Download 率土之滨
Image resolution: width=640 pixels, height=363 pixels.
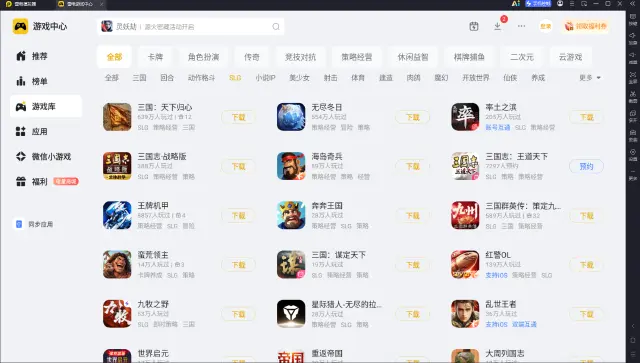tap(587, 117)
